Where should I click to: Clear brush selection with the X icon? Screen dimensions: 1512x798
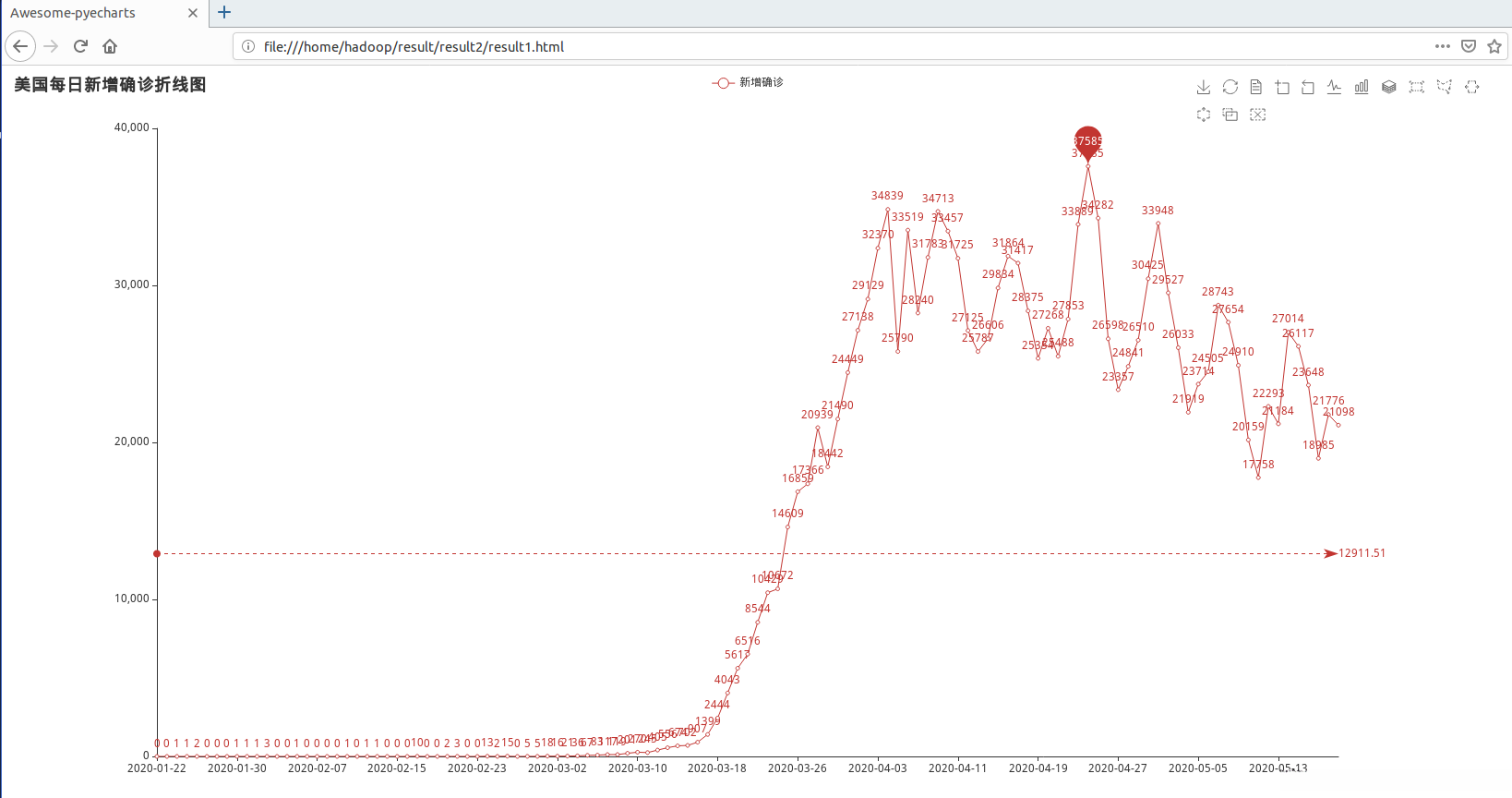(1257, 115)
